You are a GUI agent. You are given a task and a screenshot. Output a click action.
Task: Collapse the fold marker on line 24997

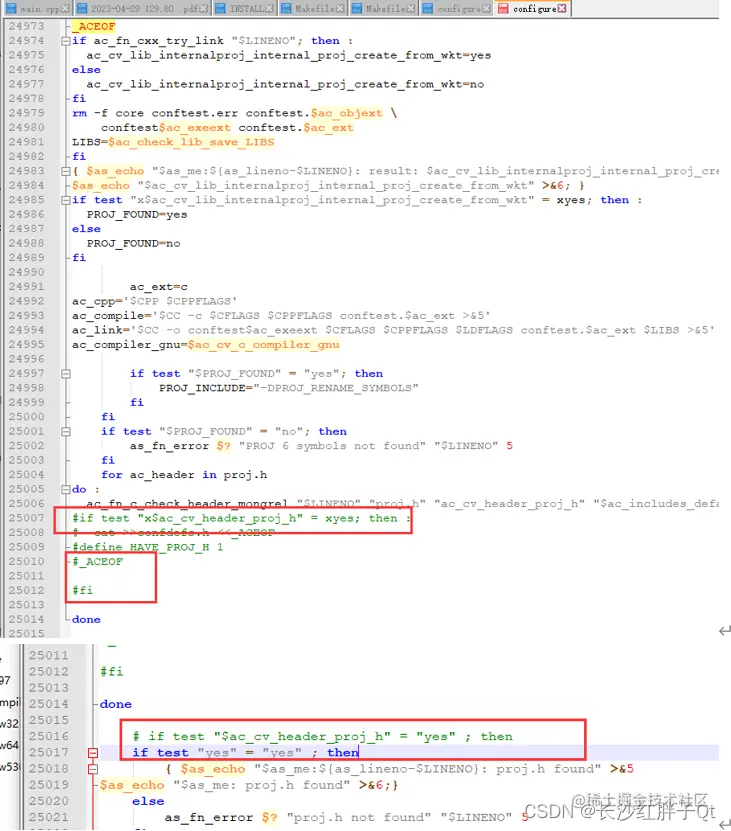point(66,374)
